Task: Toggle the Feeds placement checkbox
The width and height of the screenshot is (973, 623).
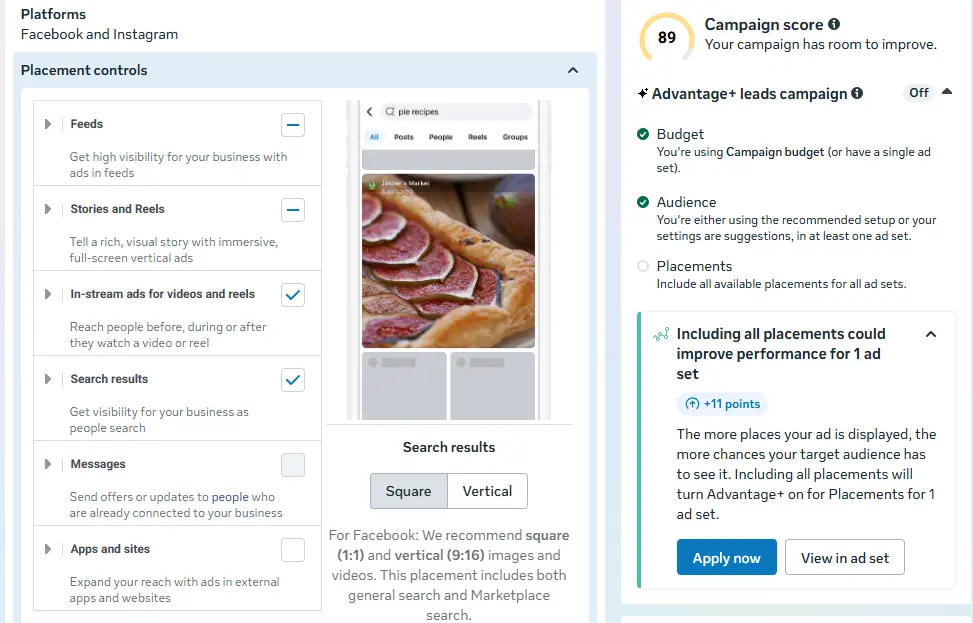Action: (293, 125)
